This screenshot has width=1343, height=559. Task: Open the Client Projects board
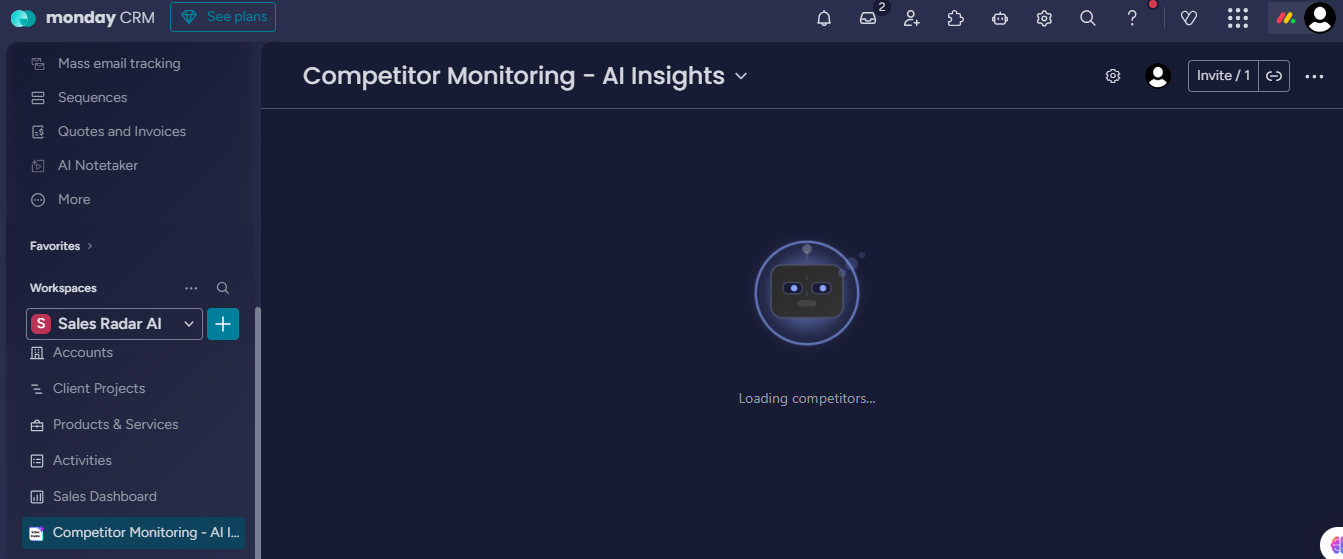pos(99,388)
